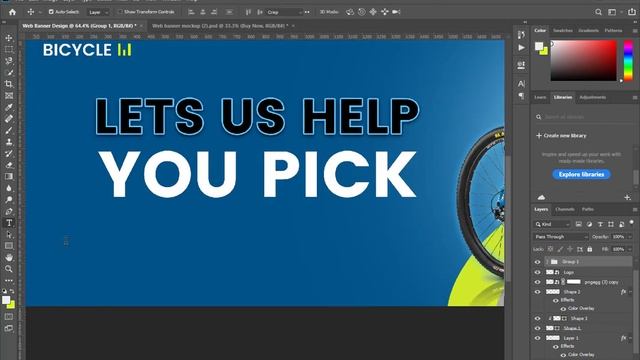Click the Explore libraries button
This screenshot has height=360, width=640.
click(x=581, y=174)
